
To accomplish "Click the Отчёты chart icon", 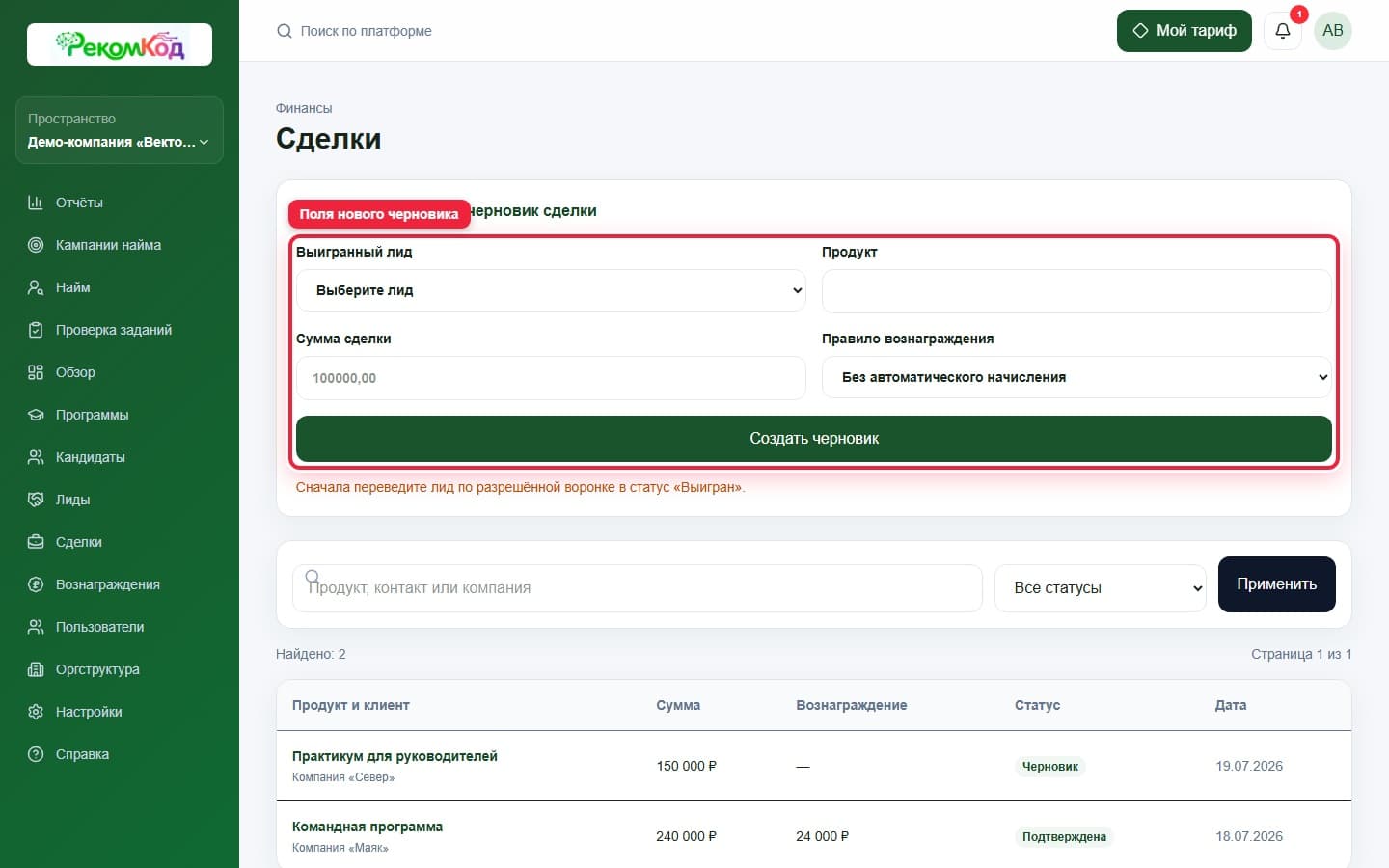I will click(x=36, y=203).
